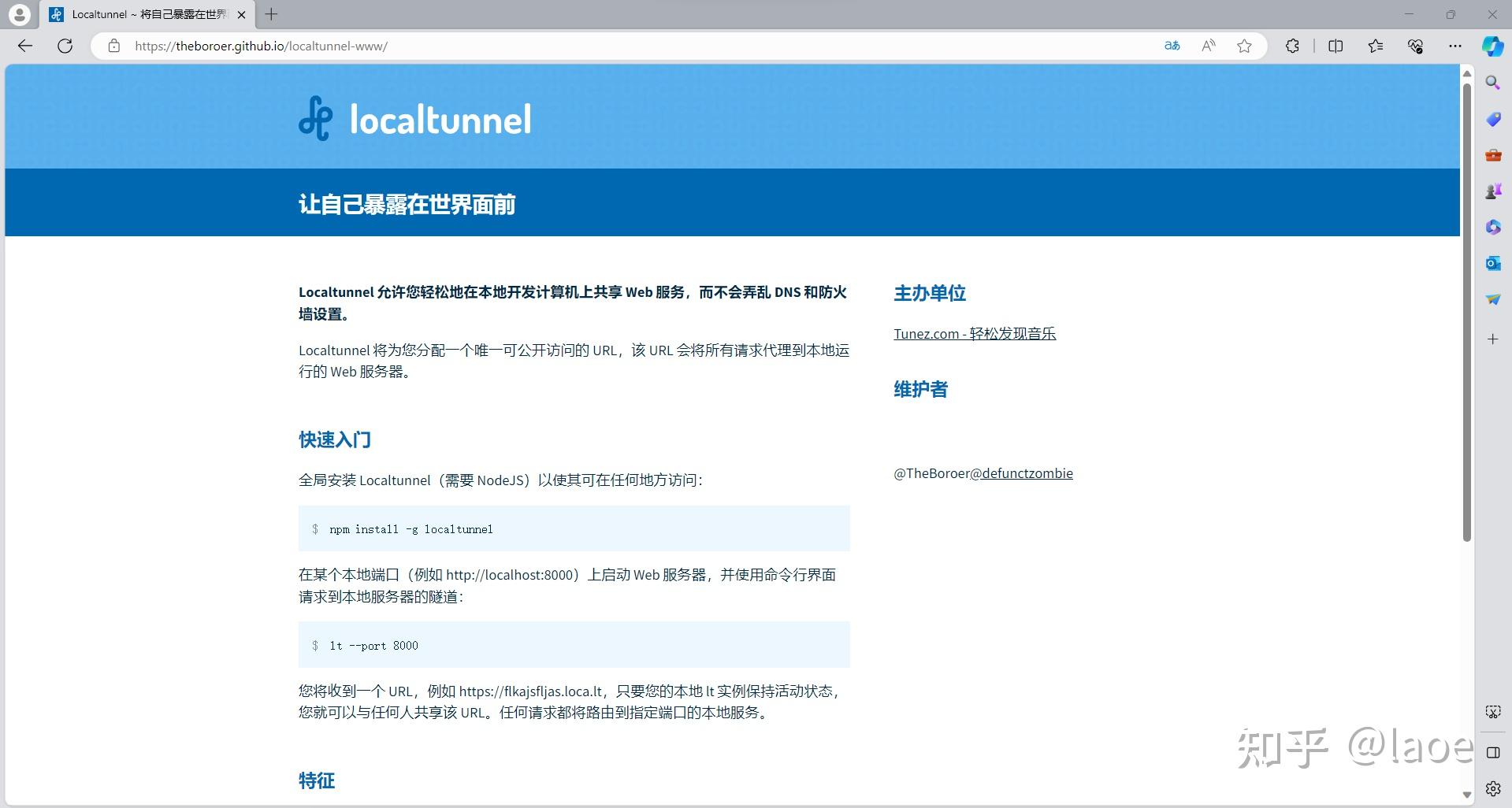Viewport: 1512px width, 808px height.
Task: Open browser Settings gear in sidebar
Action: (1492, 788)
